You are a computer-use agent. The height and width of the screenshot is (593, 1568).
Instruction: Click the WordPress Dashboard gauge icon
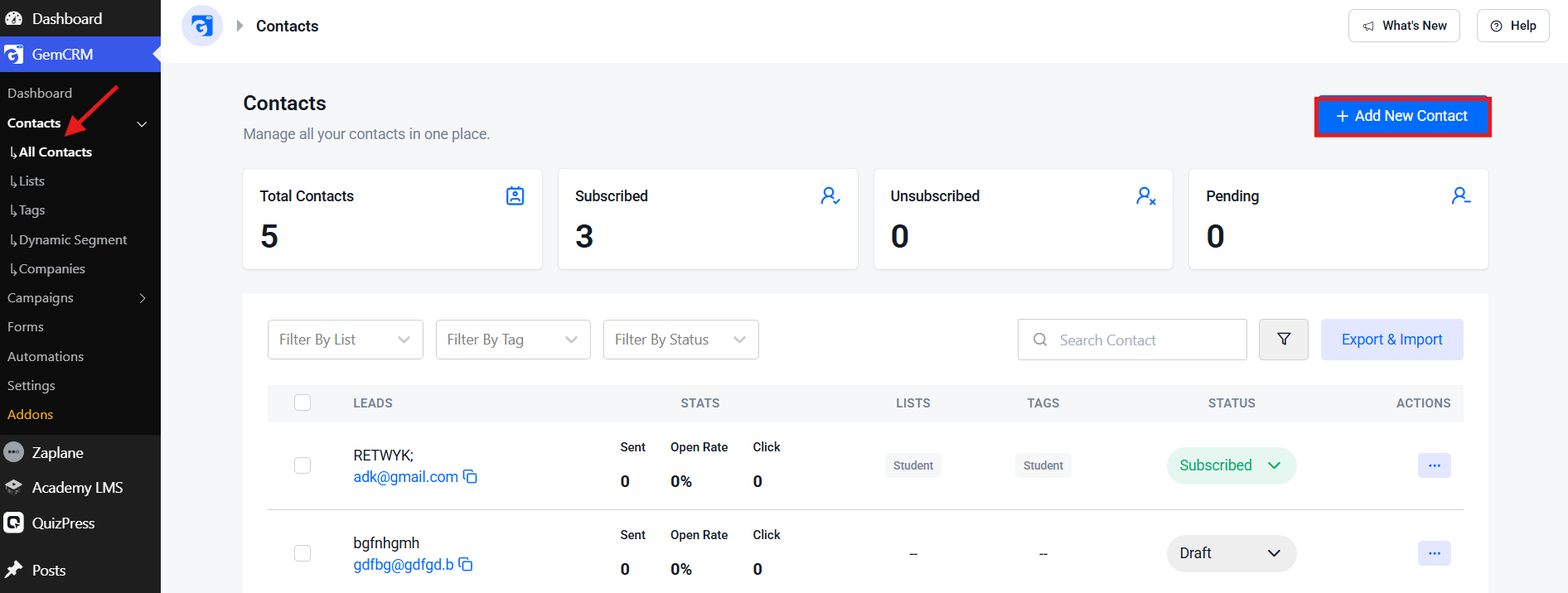[x=14, y=18]
